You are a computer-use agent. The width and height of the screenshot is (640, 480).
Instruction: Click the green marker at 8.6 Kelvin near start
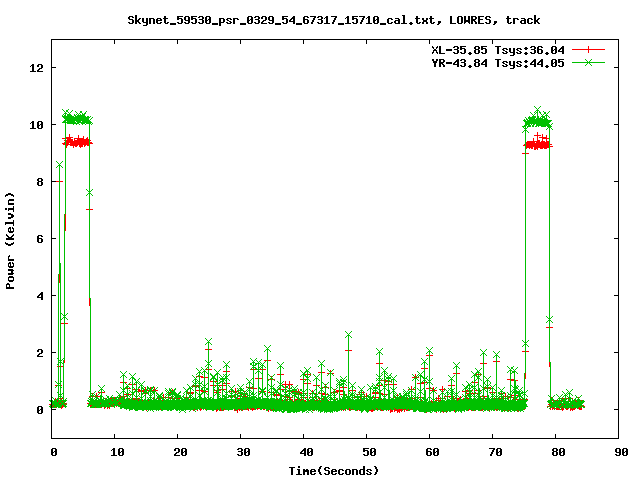pyautogui.click(x=60, y=164)
